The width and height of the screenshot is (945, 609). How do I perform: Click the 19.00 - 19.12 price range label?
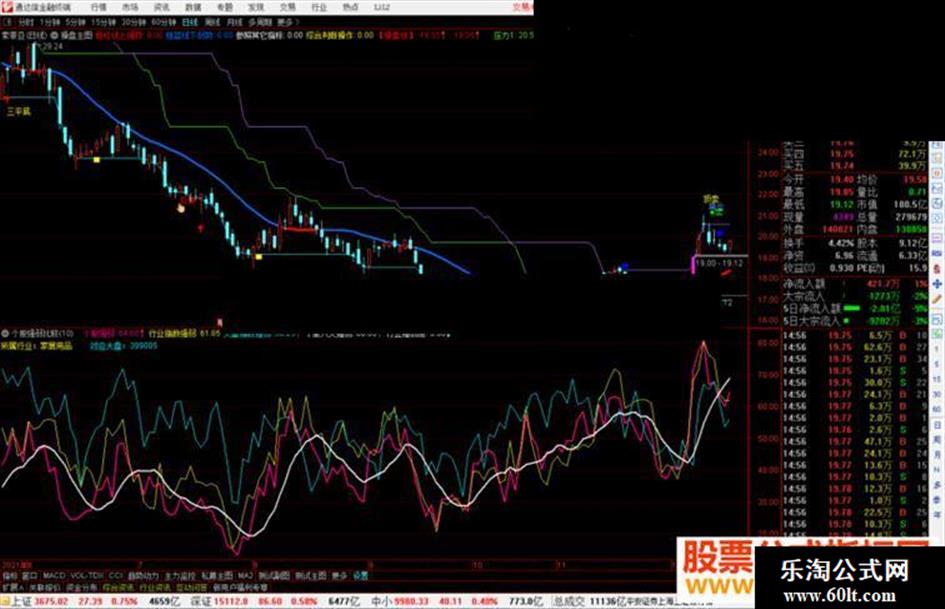point(720,263)
